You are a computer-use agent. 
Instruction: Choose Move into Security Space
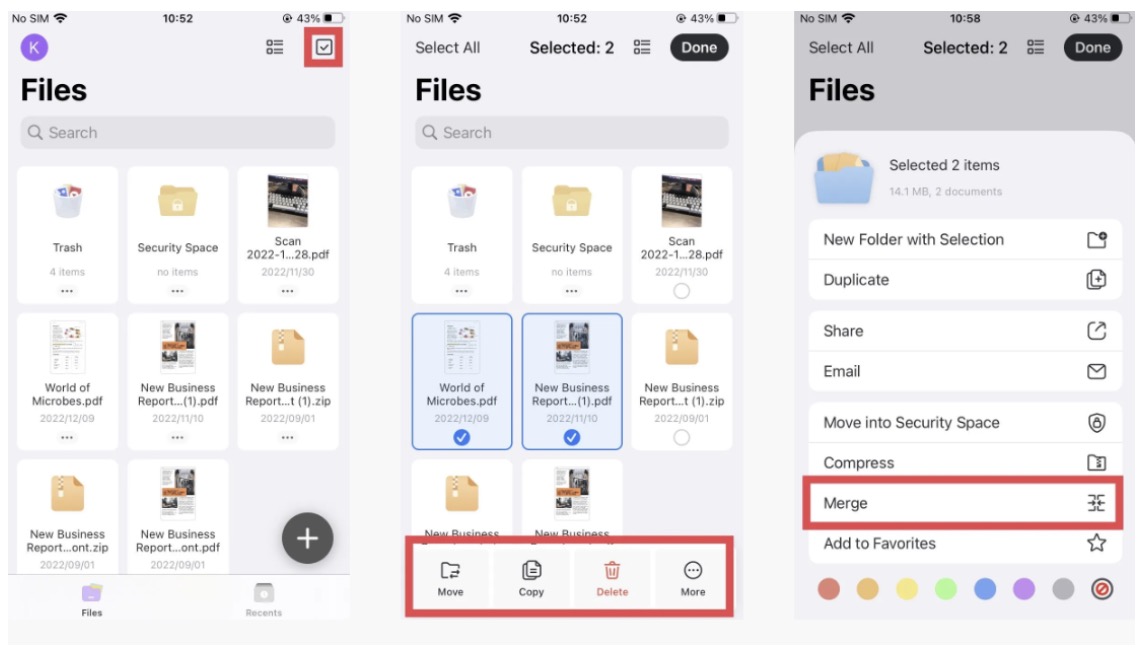click(x=964, y=422)
